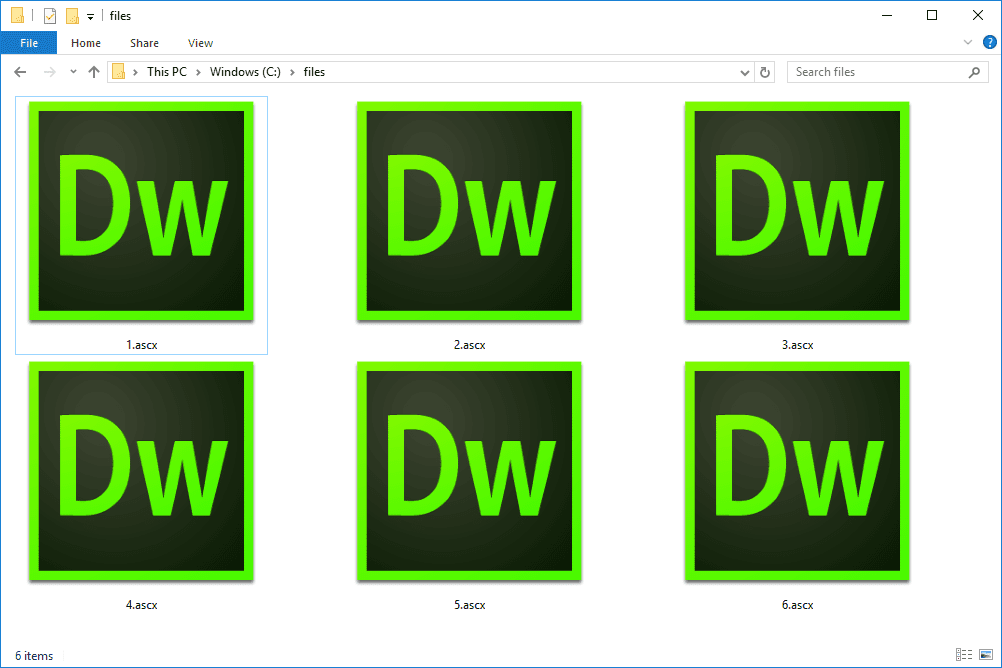Select the 5.ascx Dreamweaver file icon
This screenshot has height=668, width=1002.
point(469,471)
